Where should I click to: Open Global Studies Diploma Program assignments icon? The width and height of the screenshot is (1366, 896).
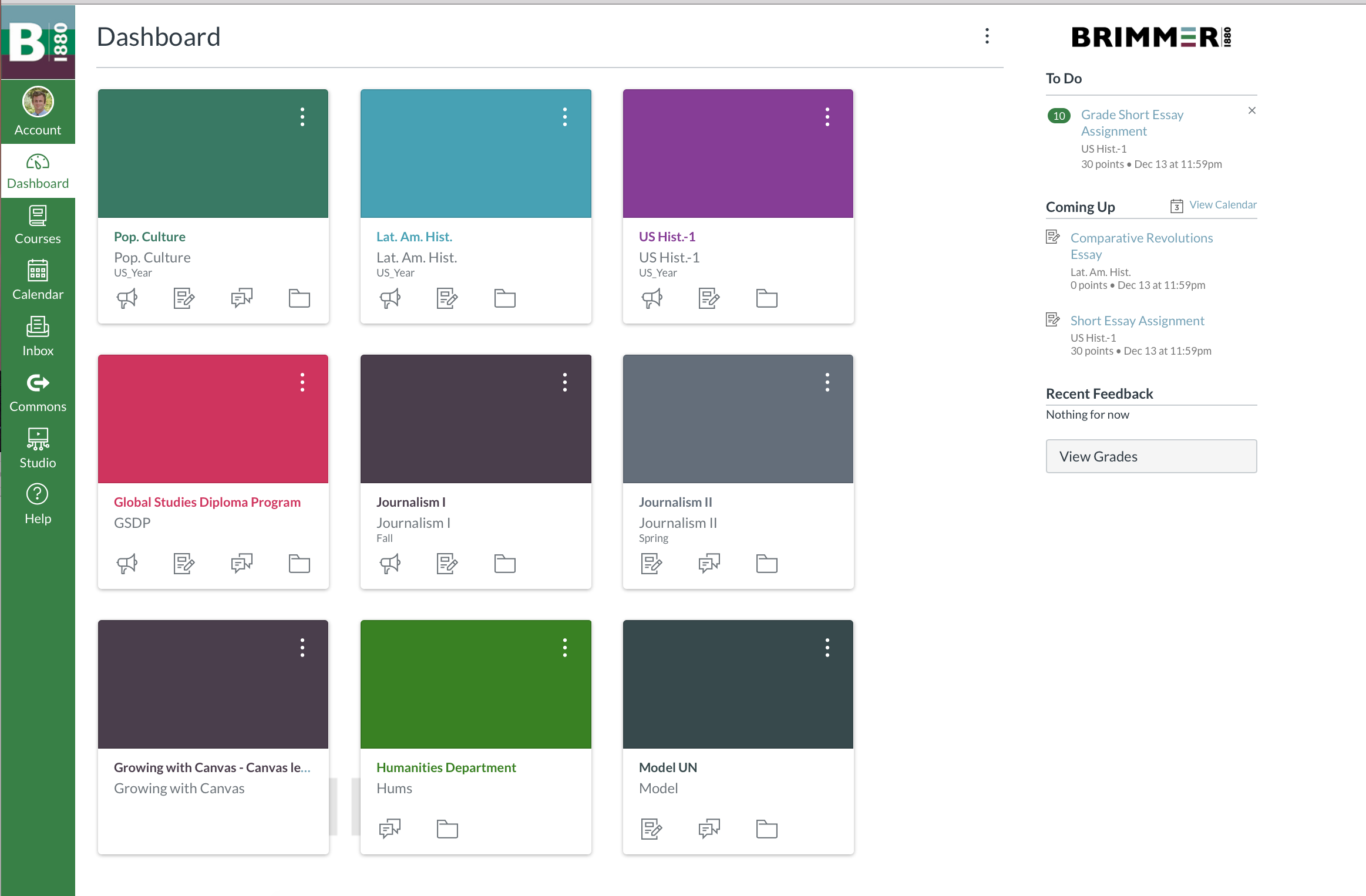(x=184, y=564)
